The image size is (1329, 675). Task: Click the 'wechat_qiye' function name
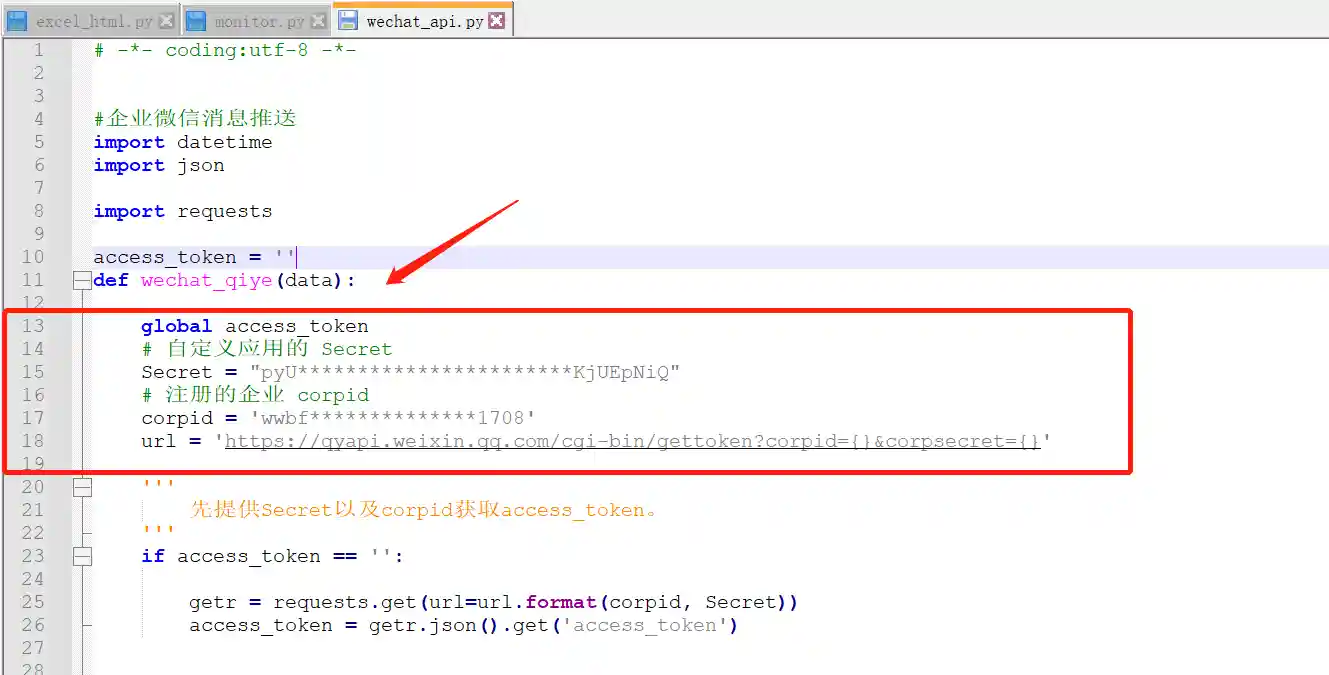[x=207, y=280]
